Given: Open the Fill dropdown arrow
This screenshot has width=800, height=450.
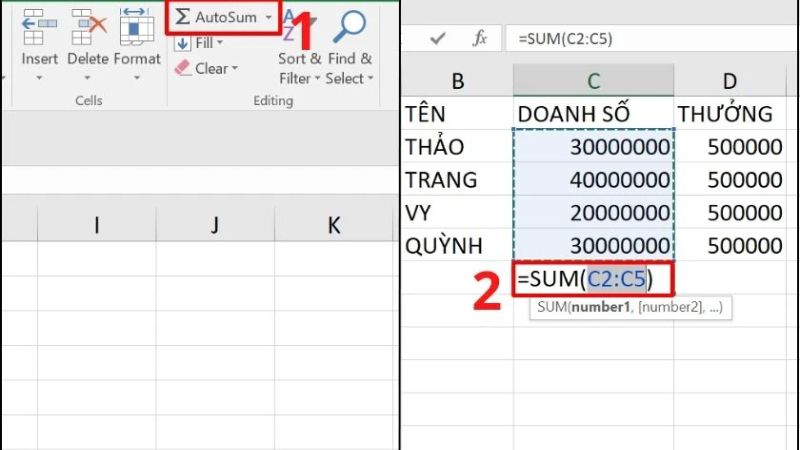Looking at the screenshot, I should tap(220, 43).
